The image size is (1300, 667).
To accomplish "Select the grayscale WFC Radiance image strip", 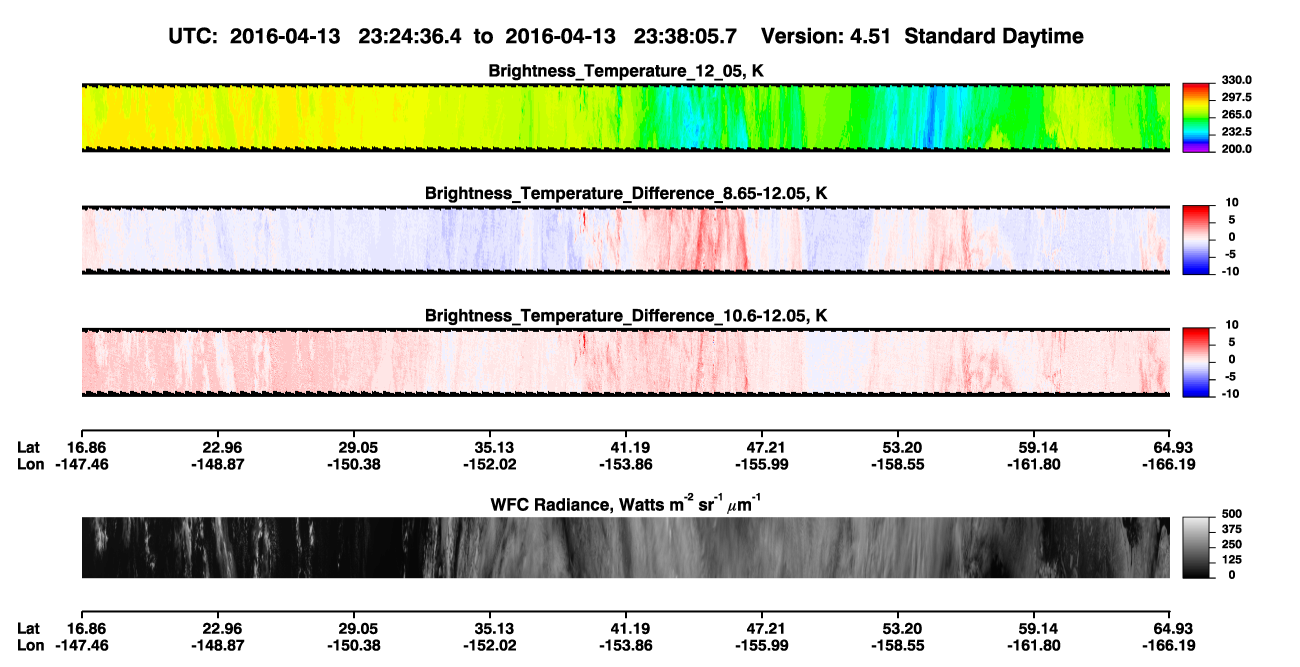I will [x=625, y=548].
